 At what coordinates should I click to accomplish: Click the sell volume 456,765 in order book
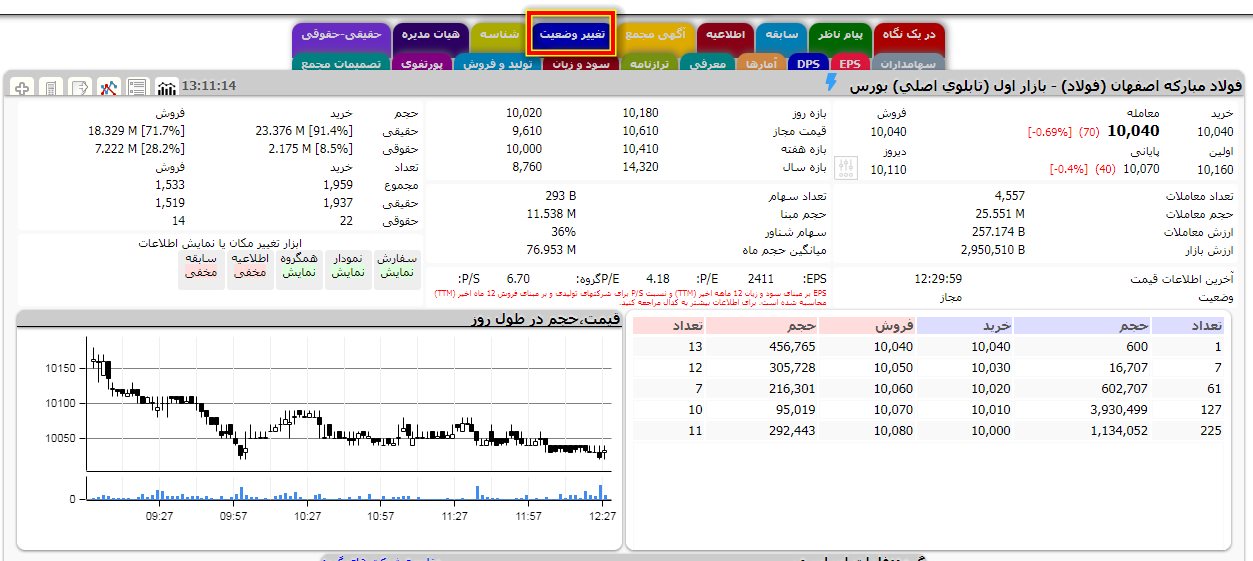click(791, 346)
